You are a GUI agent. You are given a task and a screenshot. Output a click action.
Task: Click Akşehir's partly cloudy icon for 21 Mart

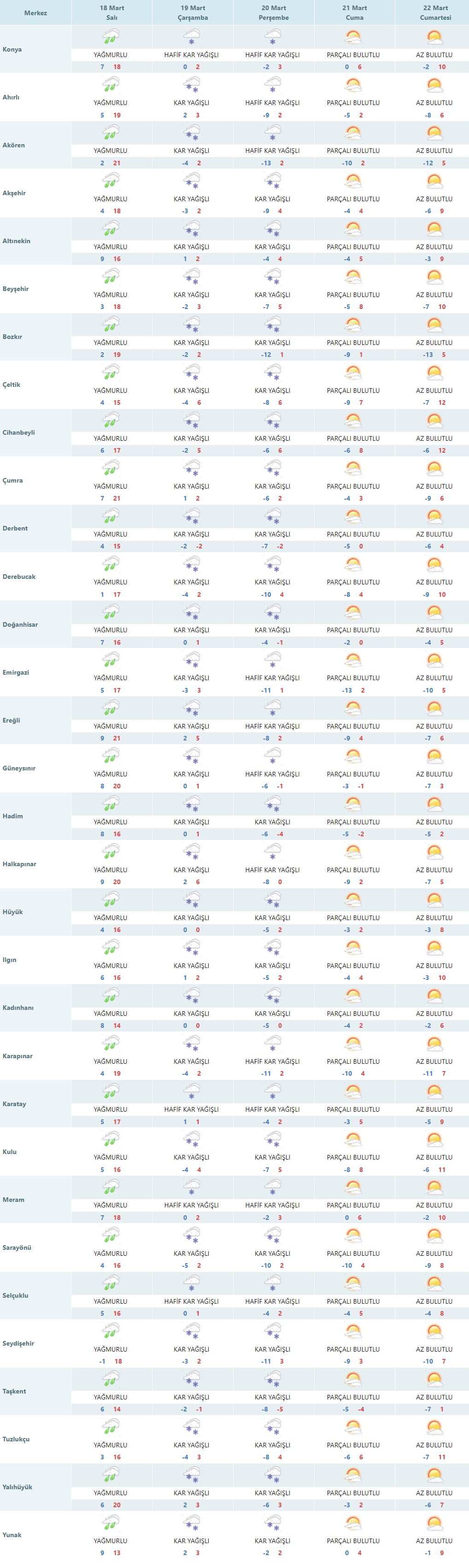(x=353, y=181)
